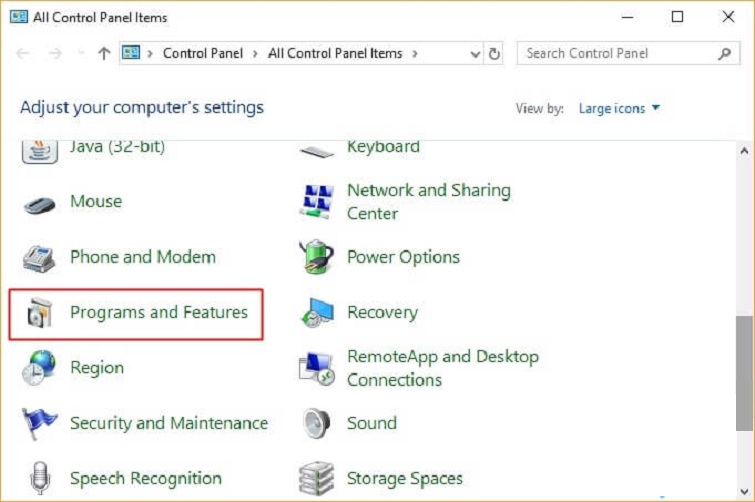
Task: Open the RemoteApp and Desktop Connections link
Action: click(x=442, y=368)
